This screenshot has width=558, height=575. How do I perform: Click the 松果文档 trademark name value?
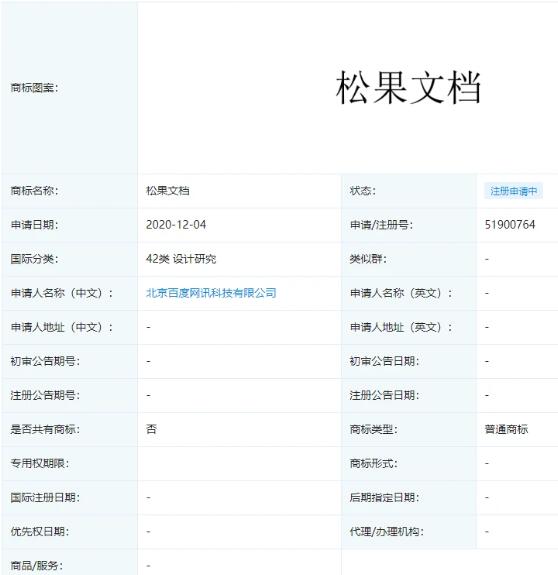168,191
